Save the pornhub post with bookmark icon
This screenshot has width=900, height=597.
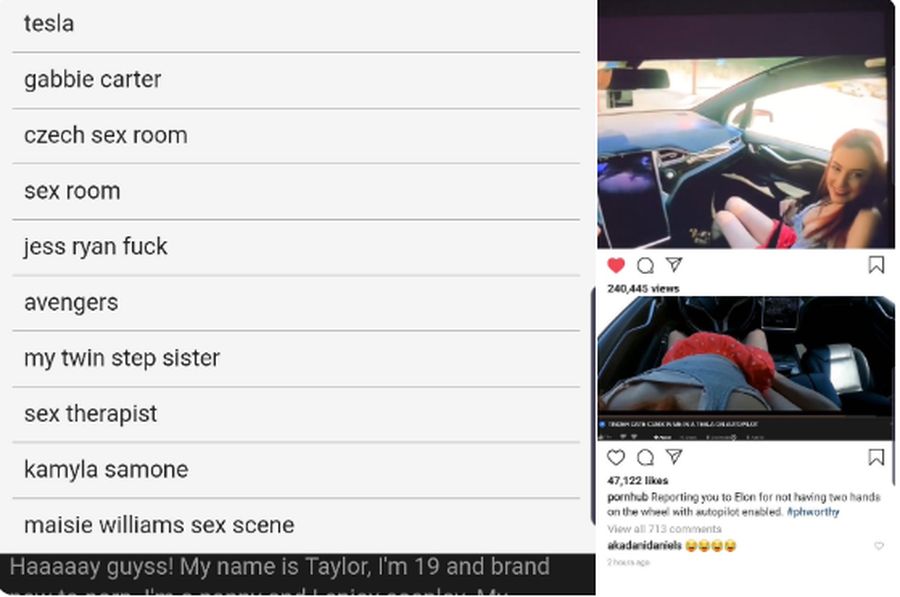pyautogui.click(x=876, y=457)
